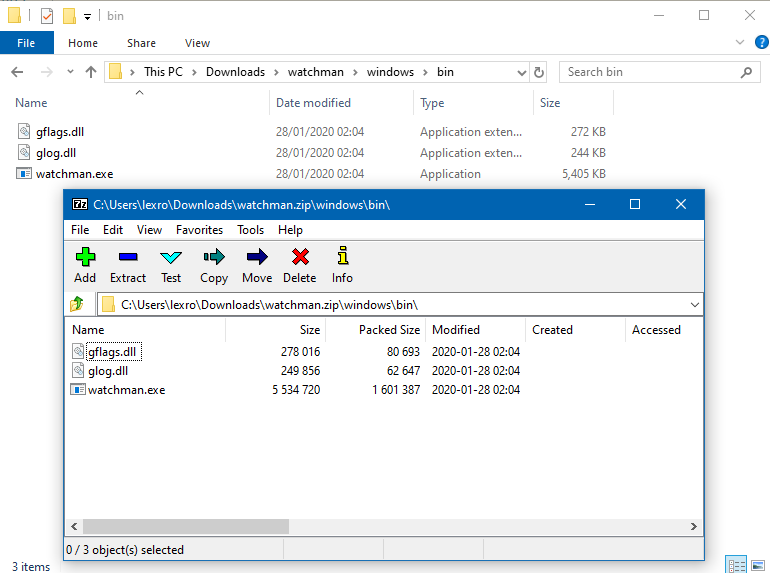Click the 7-Zip scroll left arrow

click(74, 526)
